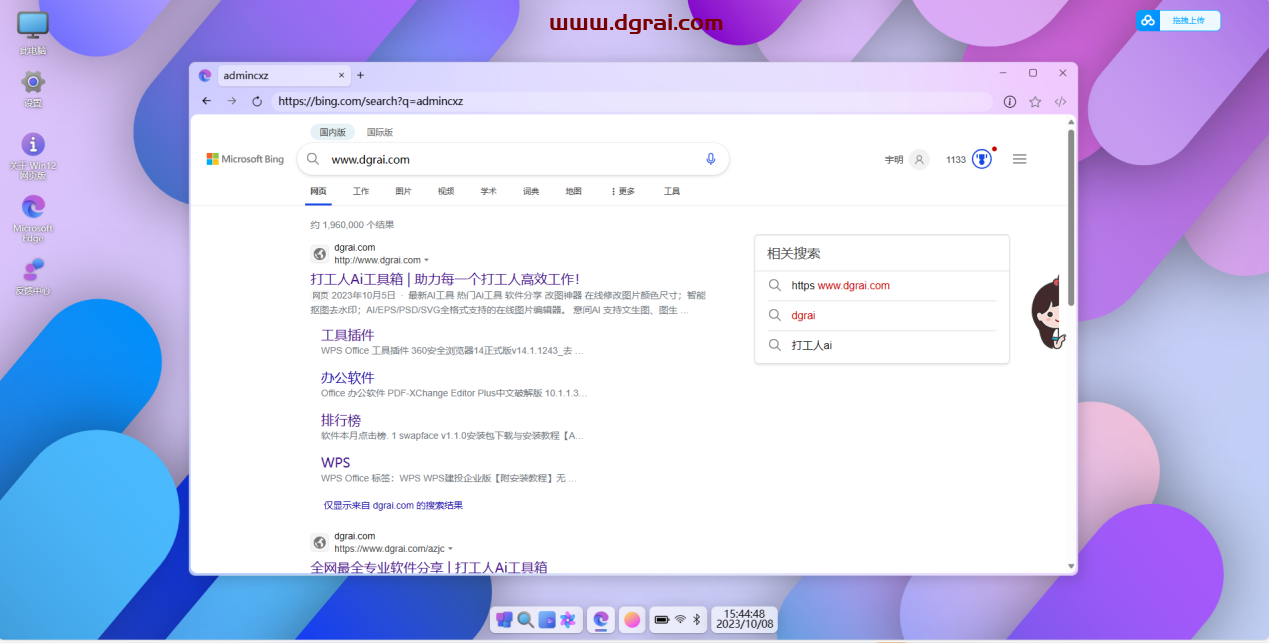Viewport: 1269px width, 643px height.
Task: Switch to the 网页 tab
Action: (318, 191)
